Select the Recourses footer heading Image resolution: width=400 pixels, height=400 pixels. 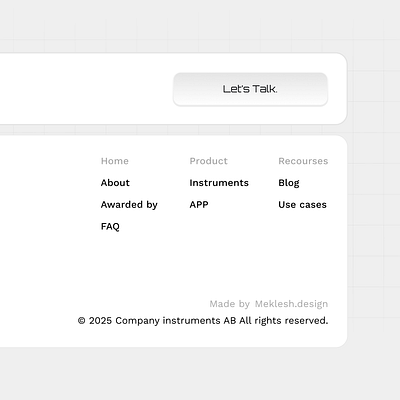[303, 161]
